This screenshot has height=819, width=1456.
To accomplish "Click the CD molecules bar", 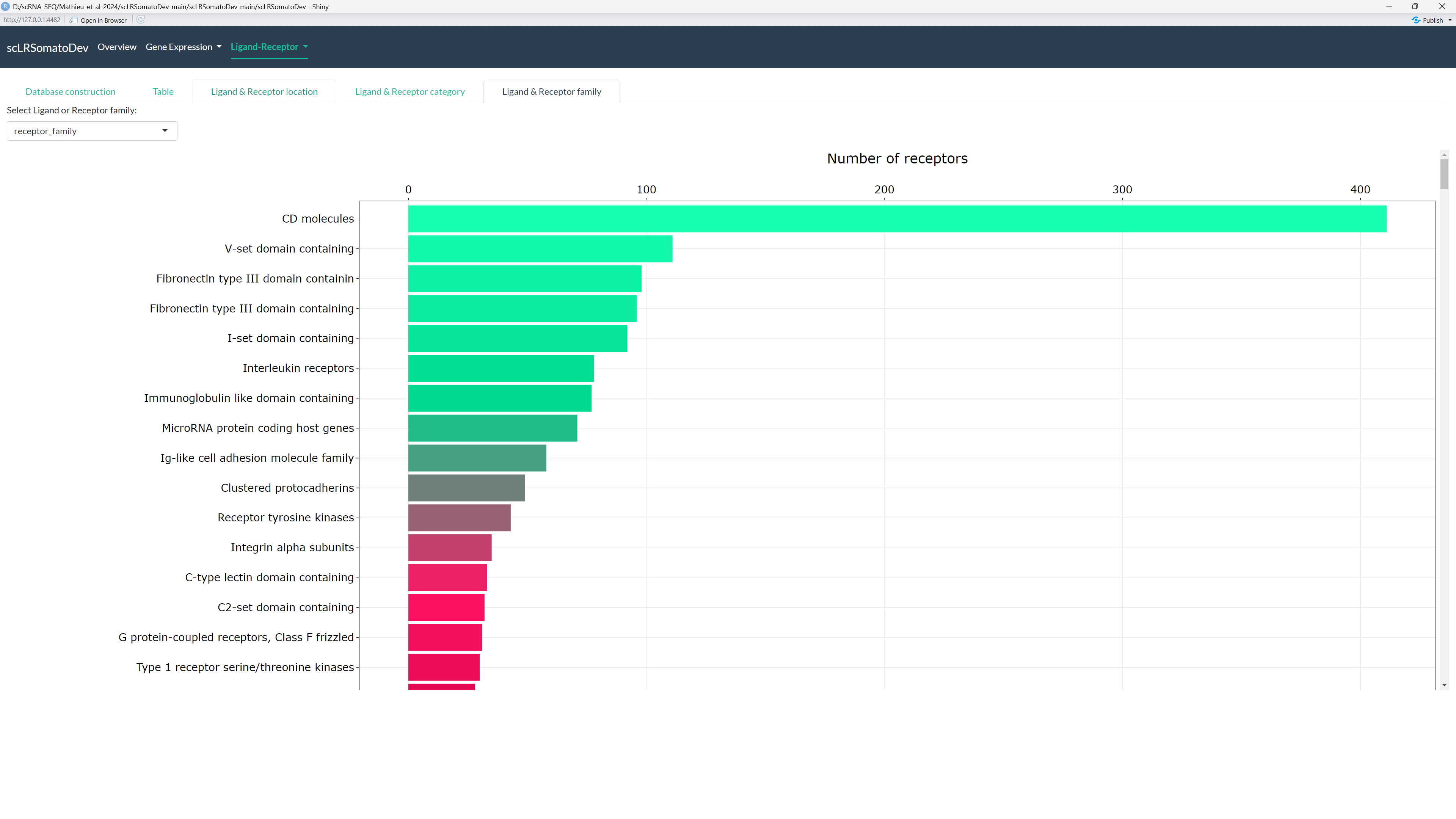I will coord(896,219).
